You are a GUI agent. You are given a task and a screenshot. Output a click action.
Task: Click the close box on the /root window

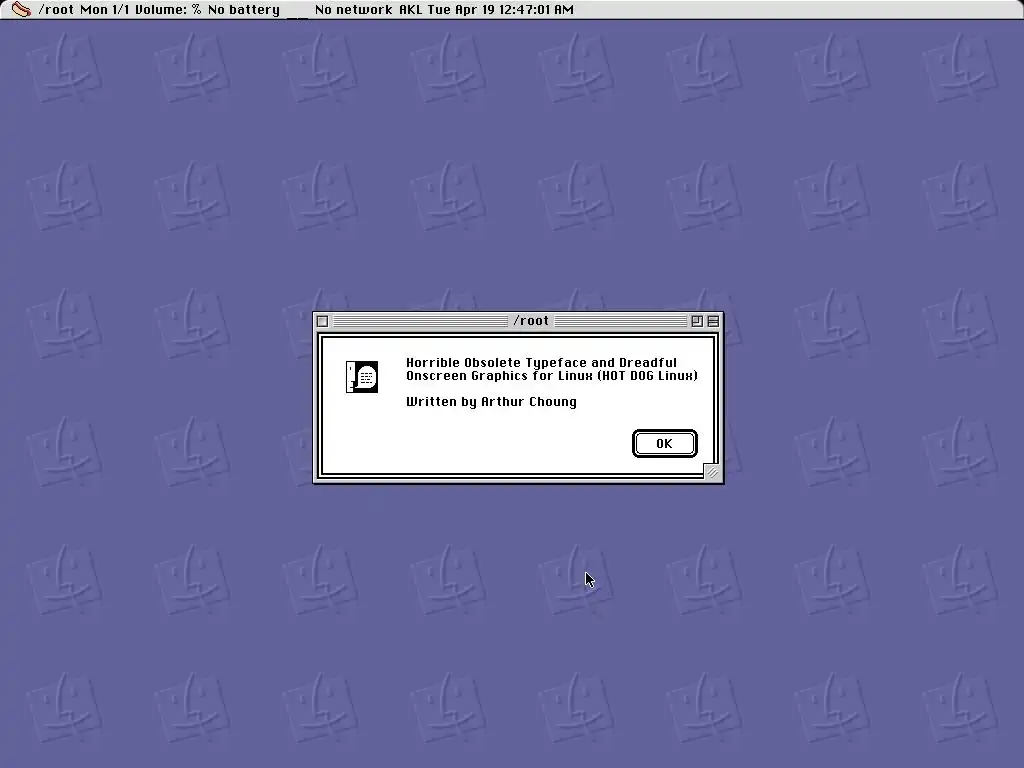tap(322, 321)
